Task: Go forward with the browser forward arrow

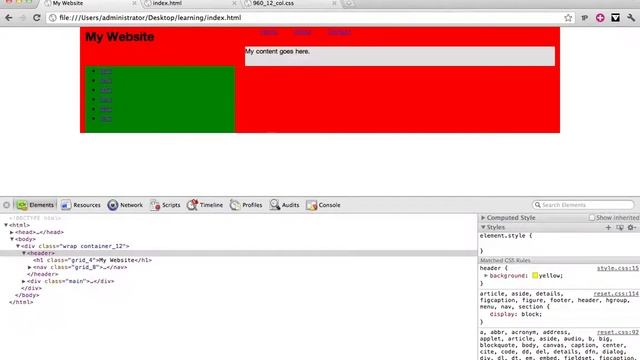Action: coord(22,18)
